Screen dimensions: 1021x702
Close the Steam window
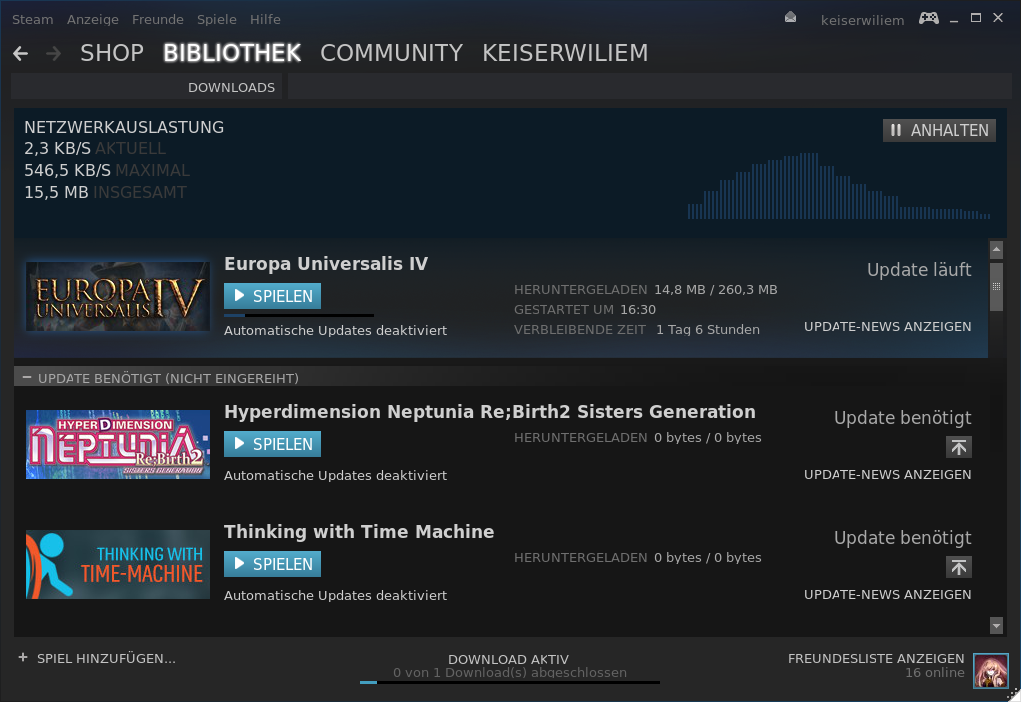coord(998,18)
